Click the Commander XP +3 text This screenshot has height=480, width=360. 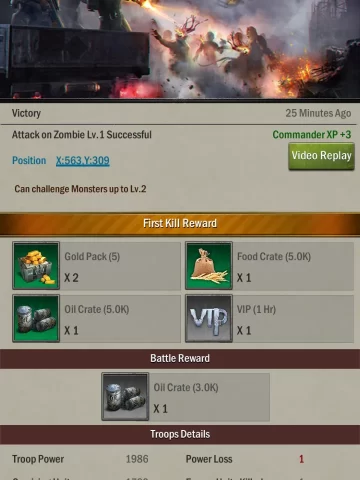pyautogui.click(x=312, y=135)
